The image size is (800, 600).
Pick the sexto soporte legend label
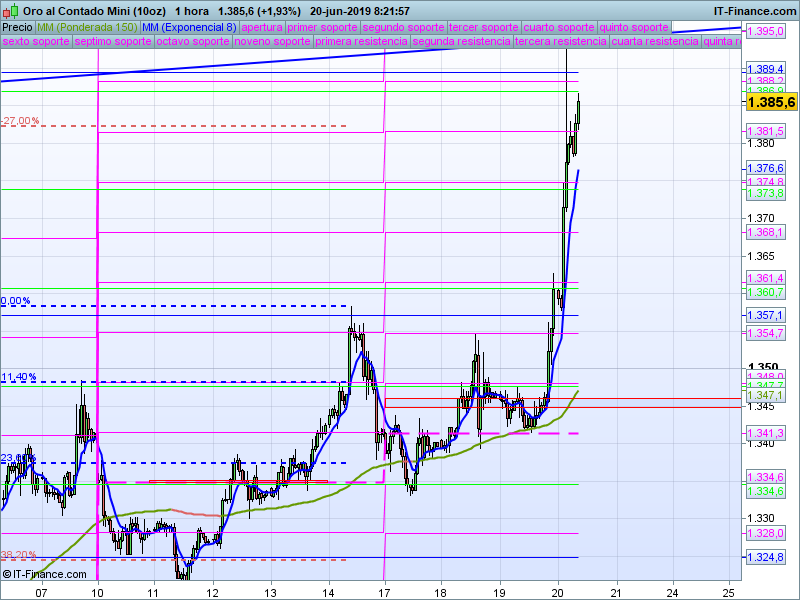point(36,41)
